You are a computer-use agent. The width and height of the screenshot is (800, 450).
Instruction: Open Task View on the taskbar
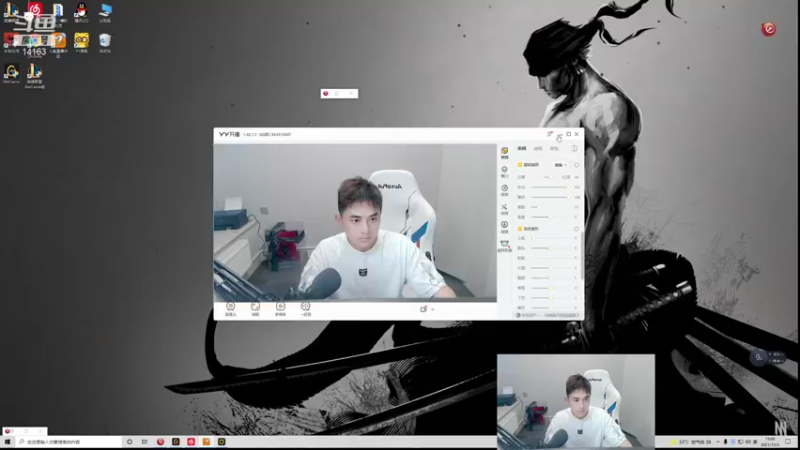[144, 442]
